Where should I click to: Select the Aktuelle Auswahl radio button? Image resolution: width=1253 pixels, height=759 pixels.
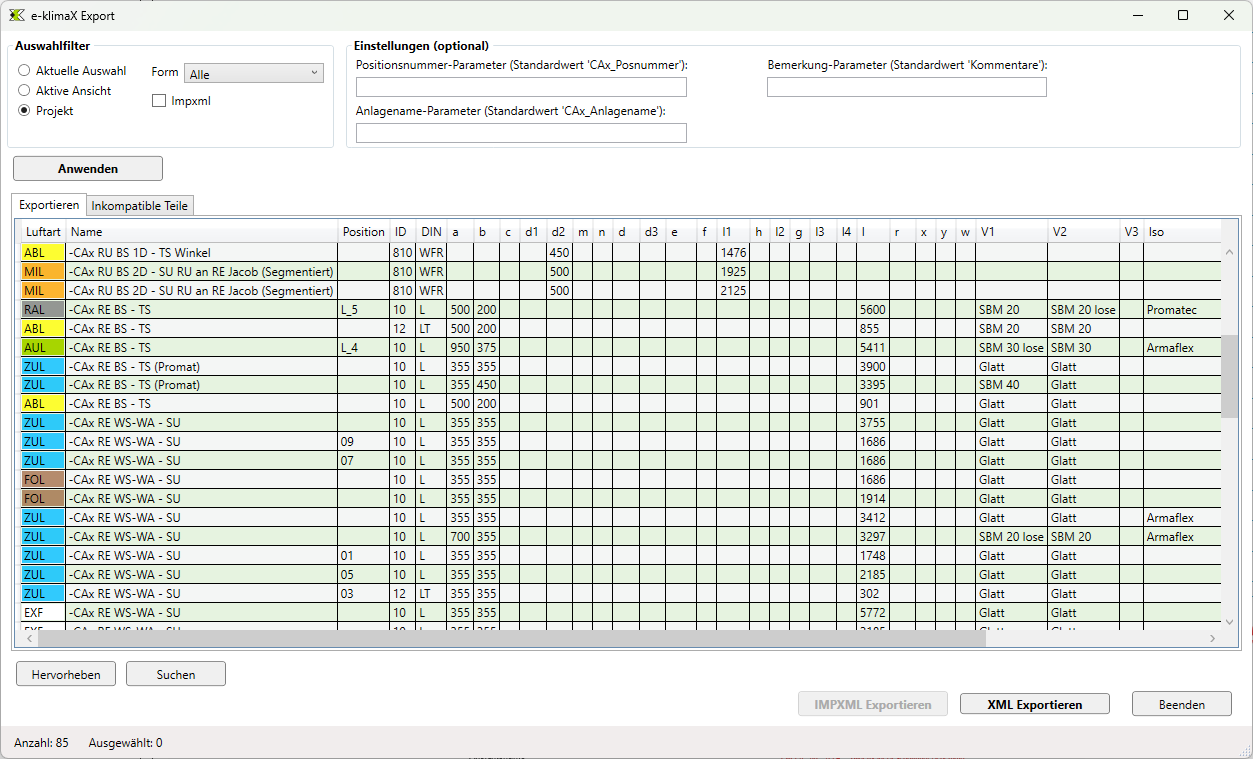(x=25, y=71)
